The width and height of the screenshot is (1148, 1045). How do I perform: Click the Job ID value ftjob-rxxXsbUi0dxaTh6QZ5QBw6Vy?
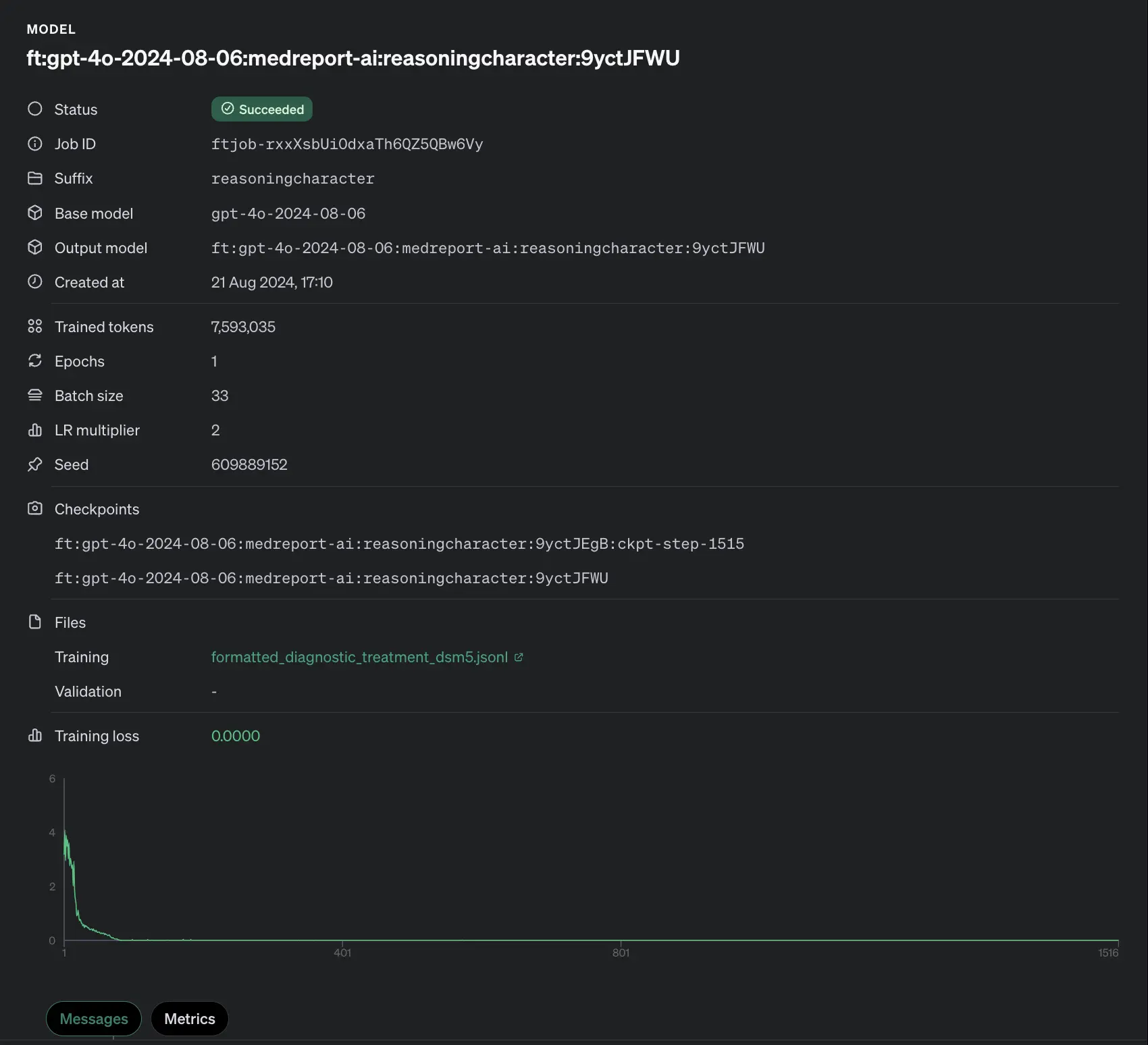tap(347, 144)
